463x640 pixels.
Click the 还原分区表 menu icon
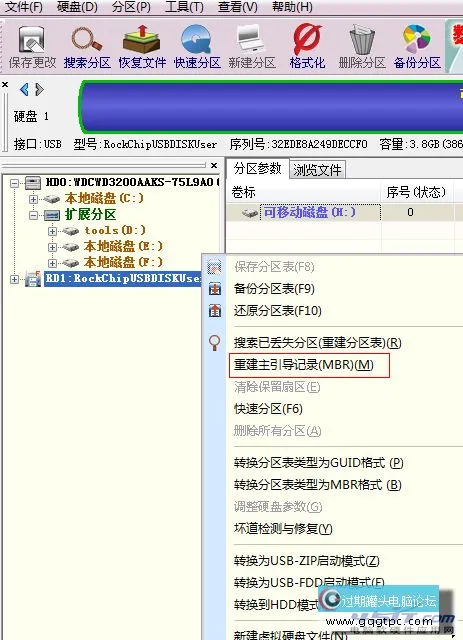click(215, 311)
